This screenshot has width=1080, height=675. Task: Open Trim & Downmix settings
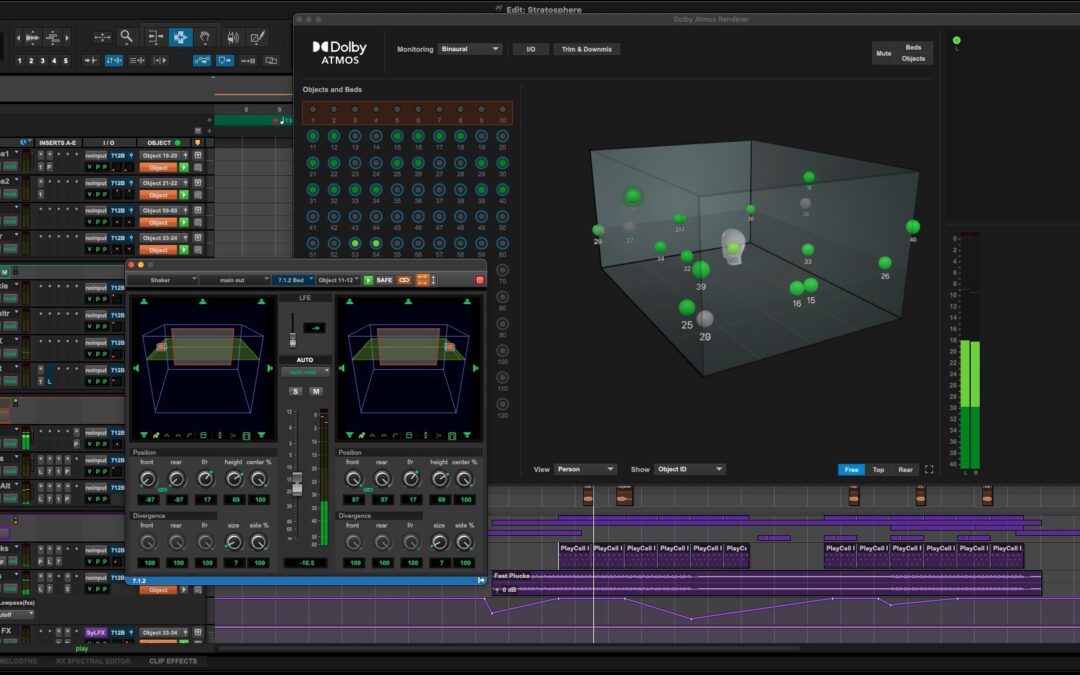tap(587, 49)
